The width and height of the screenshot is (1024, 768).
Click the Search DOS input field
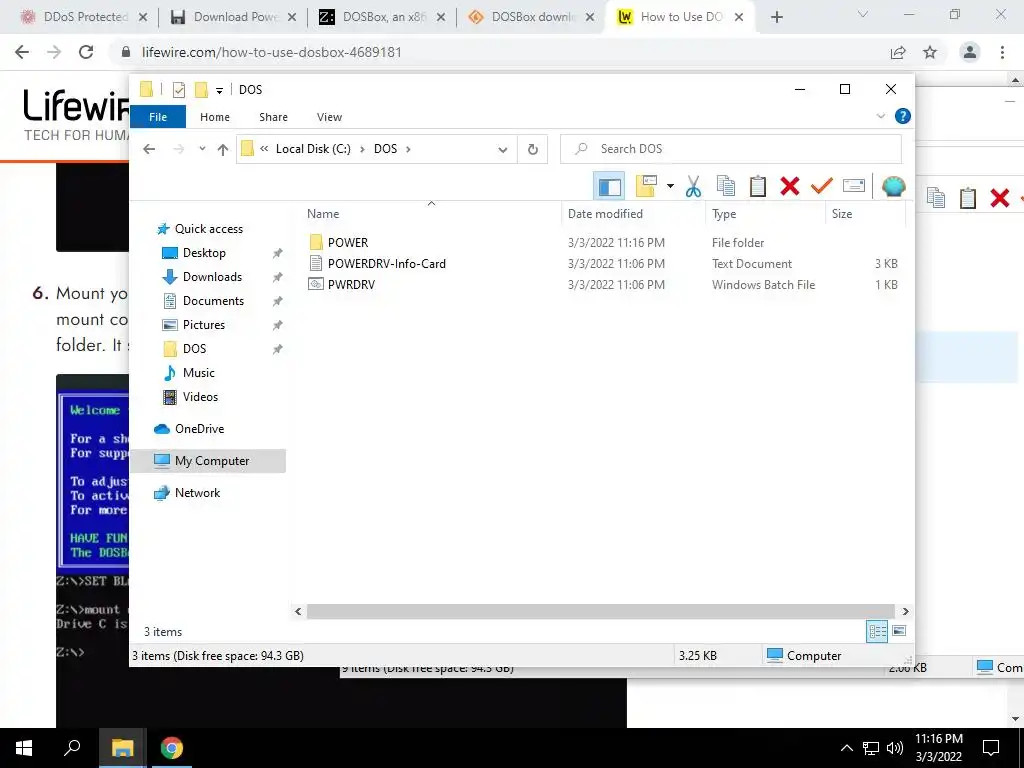tap(731, 149)
